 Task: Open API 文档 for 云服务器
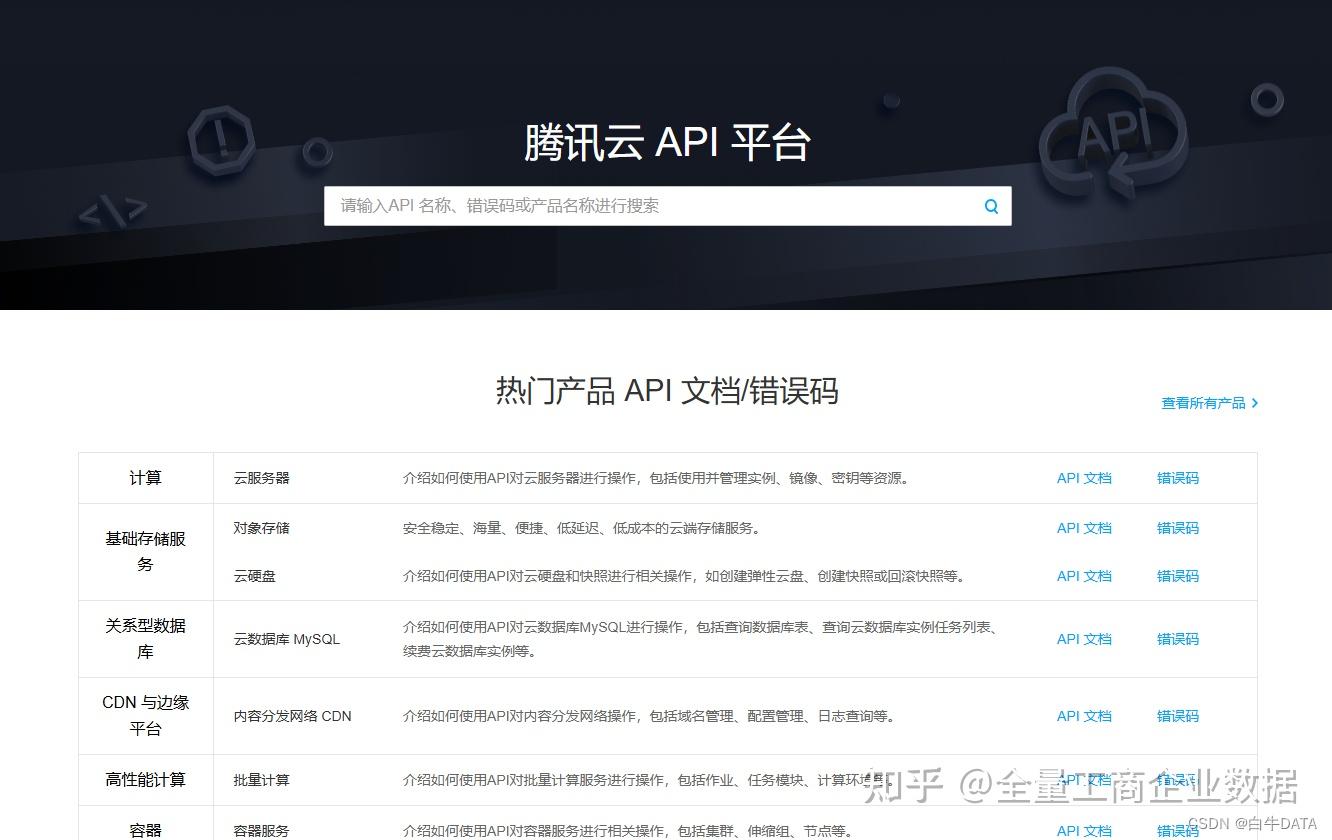1084,478
